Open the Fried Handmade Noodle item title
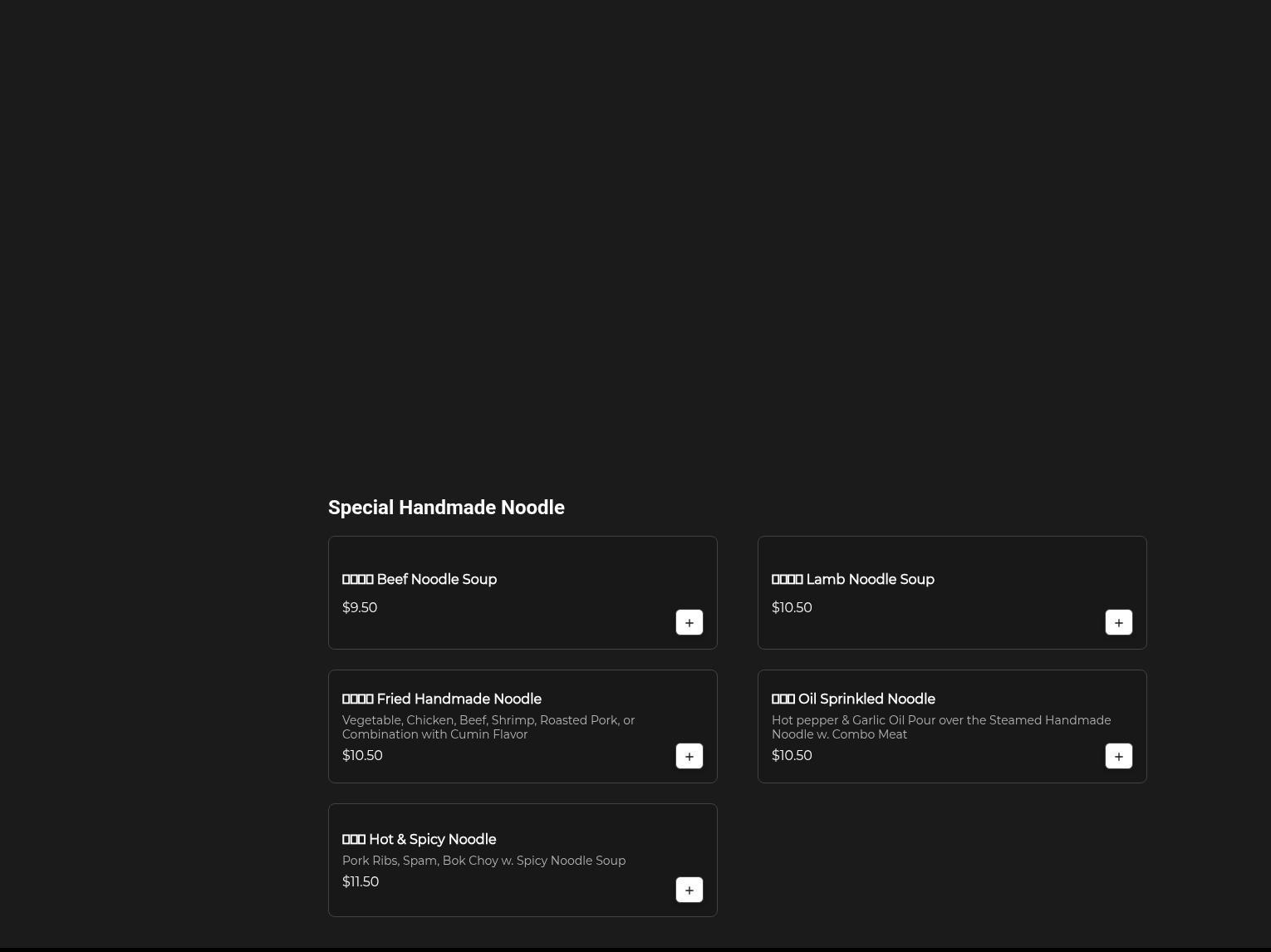The height and width of the screenshot is (952, 1271). (x=442, y=699)
